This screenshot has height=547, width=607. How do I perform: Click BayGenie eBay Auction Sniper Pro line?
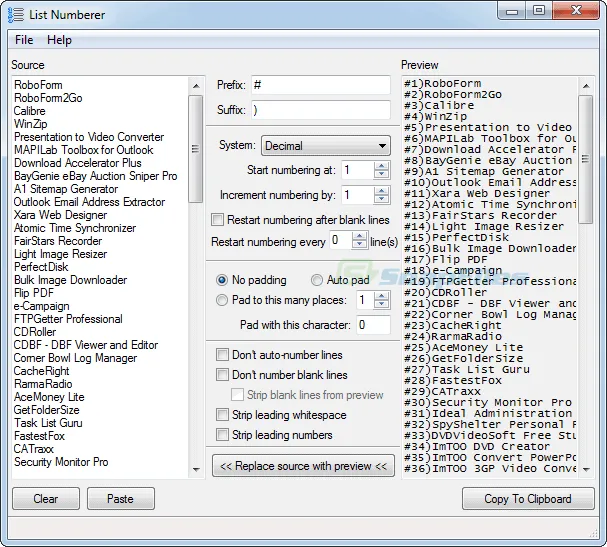point(95,176)
